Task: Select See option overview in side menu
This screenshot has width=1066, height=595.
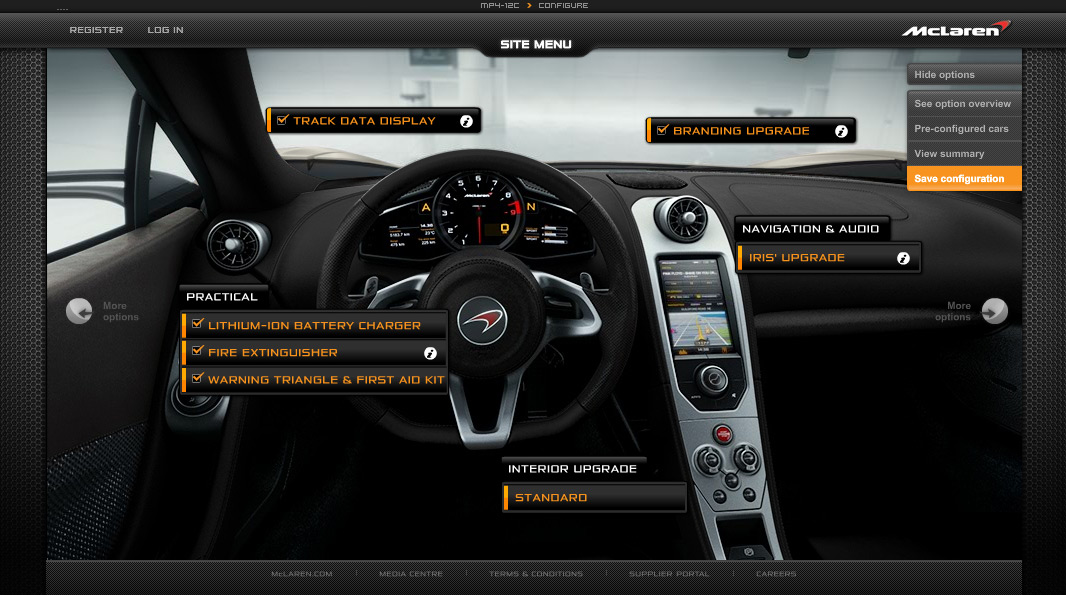Action: (x=964, y=104)
